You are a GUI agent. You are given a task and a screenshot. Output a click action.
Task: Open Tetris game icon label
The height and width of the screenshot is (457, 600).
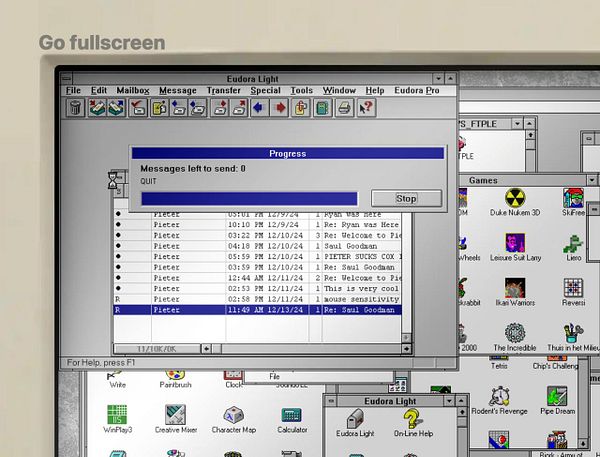click(x=499, y=366)
